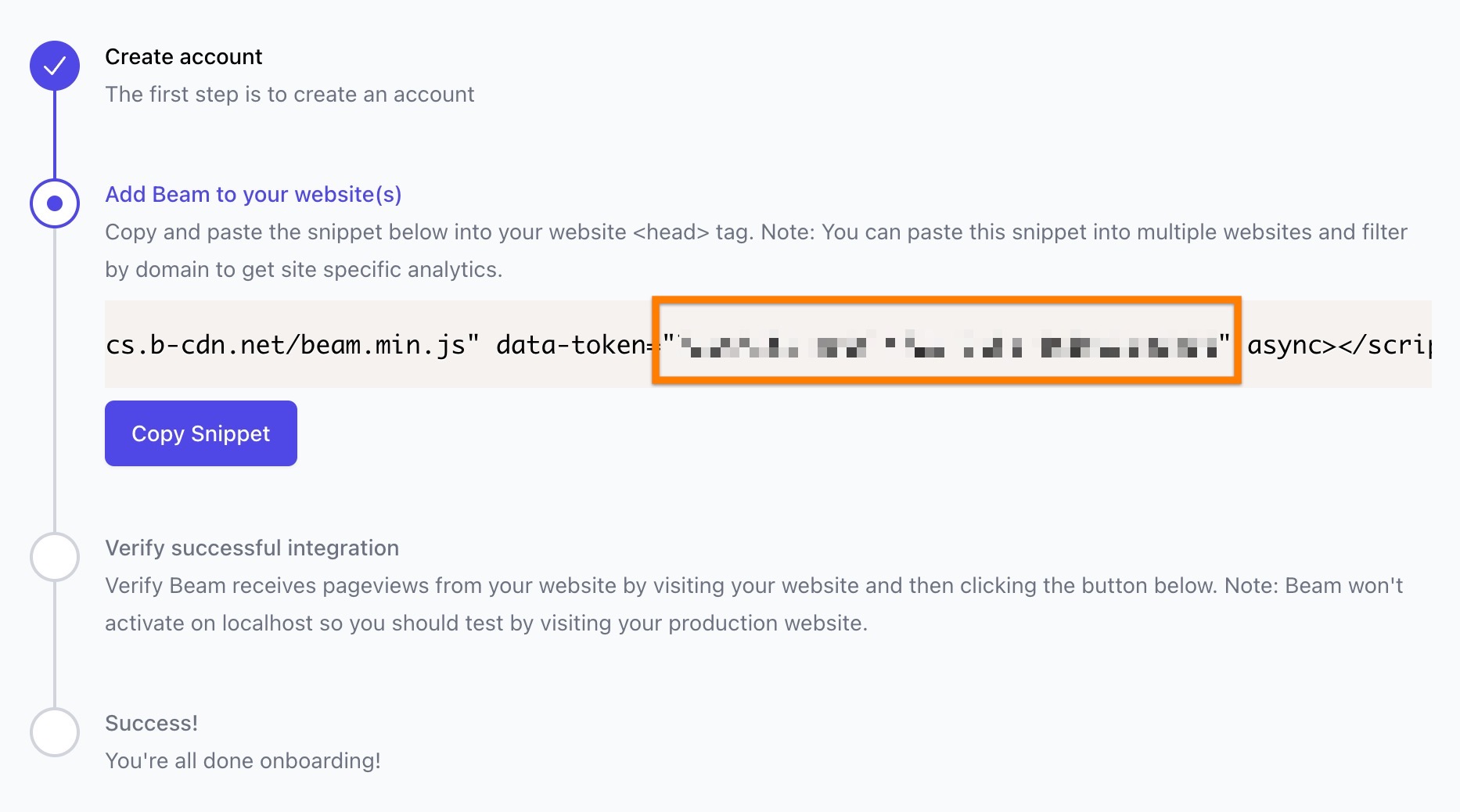The height and width of the screenshot is (812, 1460).
Task: Click the "Verify Beam receives pageviews" description line
Action: click(753, 585)
